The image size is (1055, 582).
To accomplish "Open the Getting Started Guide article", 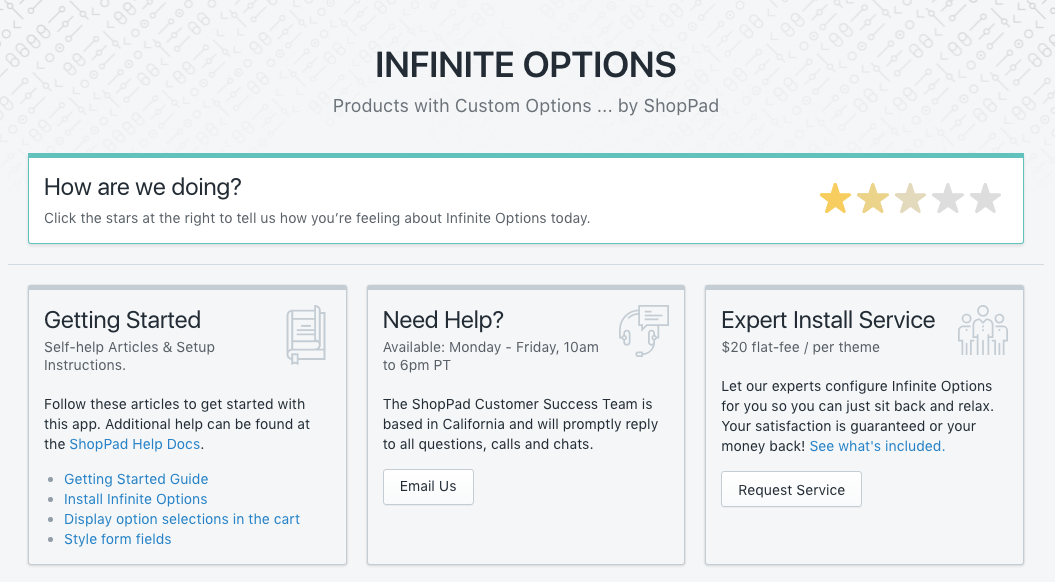I will [136, 479].
